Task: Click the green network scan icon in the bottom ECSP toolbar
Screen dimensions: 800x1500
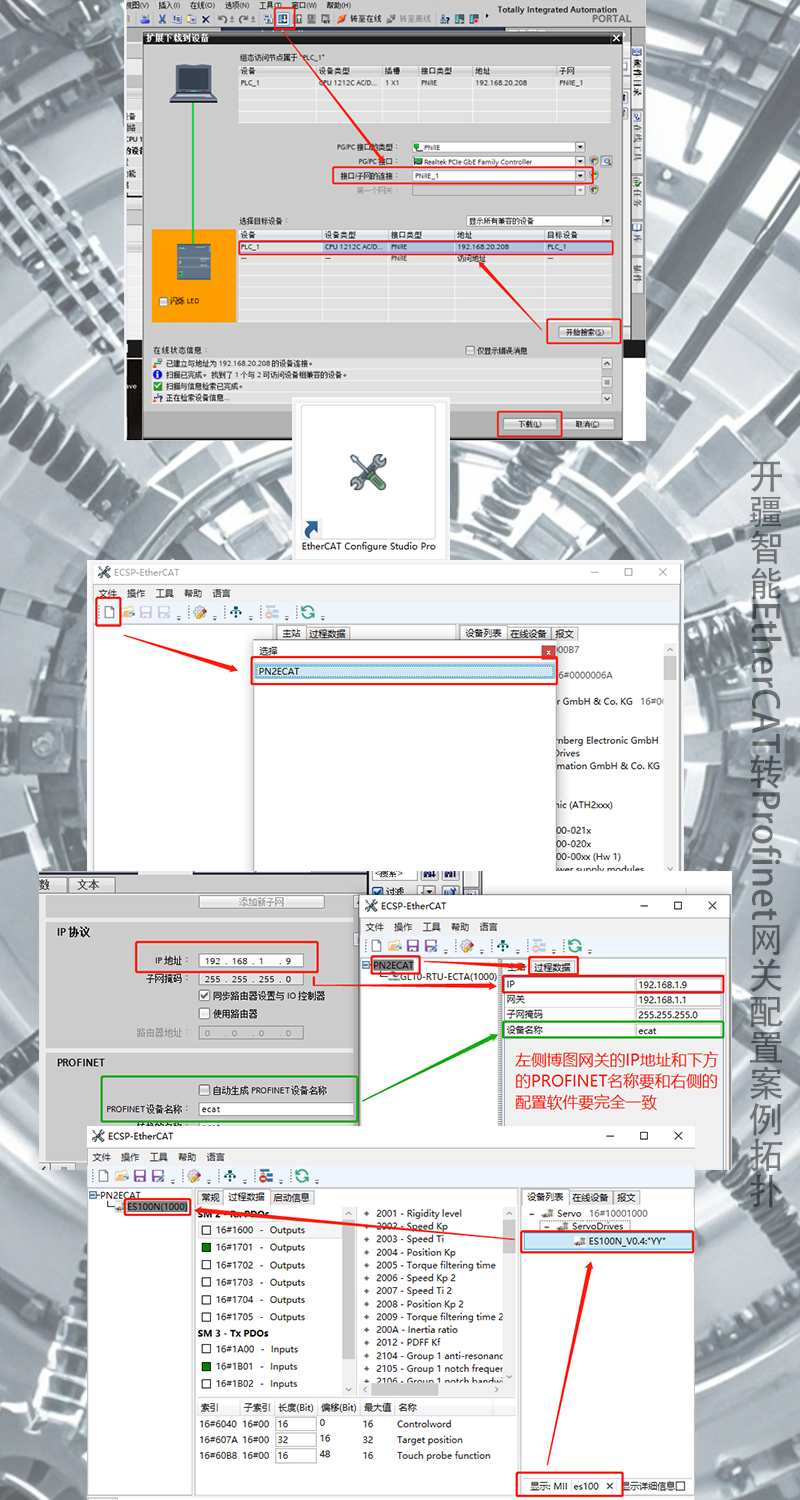Action: [230, 1176]
